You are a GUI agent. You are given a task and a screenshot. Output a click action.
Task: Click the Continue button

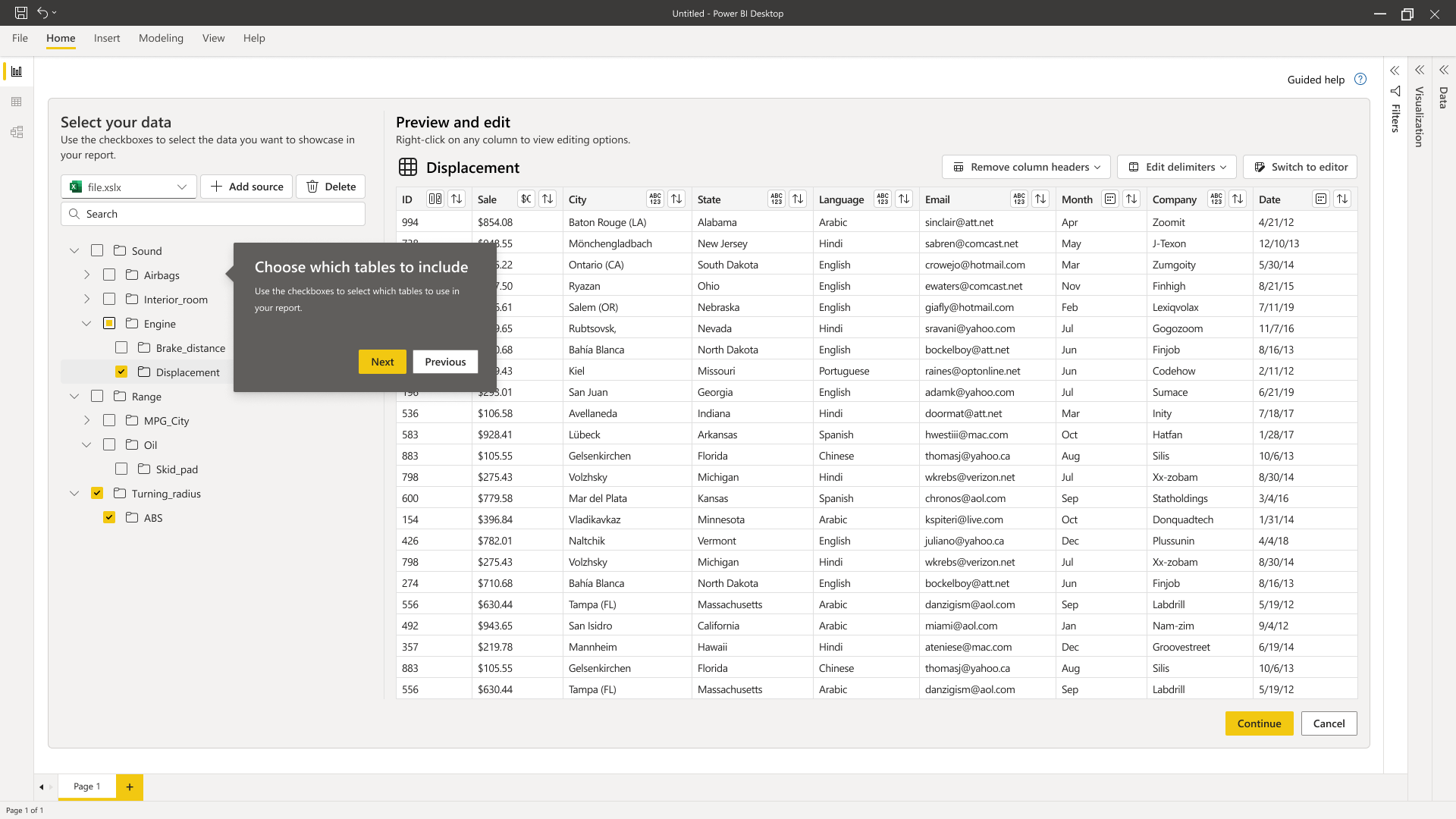(x=1259, y=723)
